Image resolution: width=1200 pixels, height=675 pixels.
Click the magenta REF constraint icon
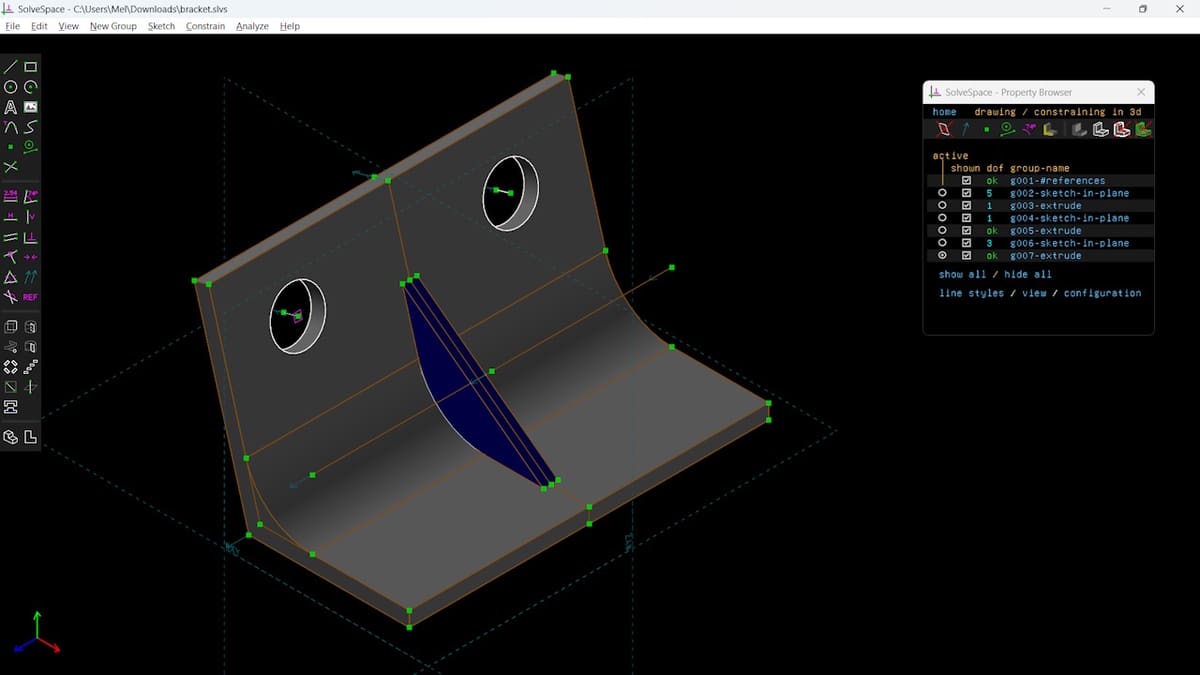pos(31,297)
